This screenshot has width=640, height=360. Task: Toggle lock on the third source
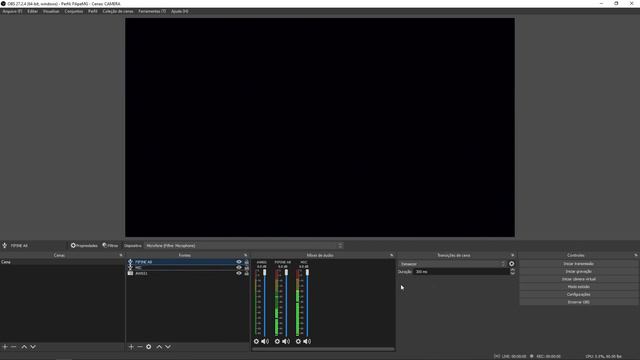247,273
